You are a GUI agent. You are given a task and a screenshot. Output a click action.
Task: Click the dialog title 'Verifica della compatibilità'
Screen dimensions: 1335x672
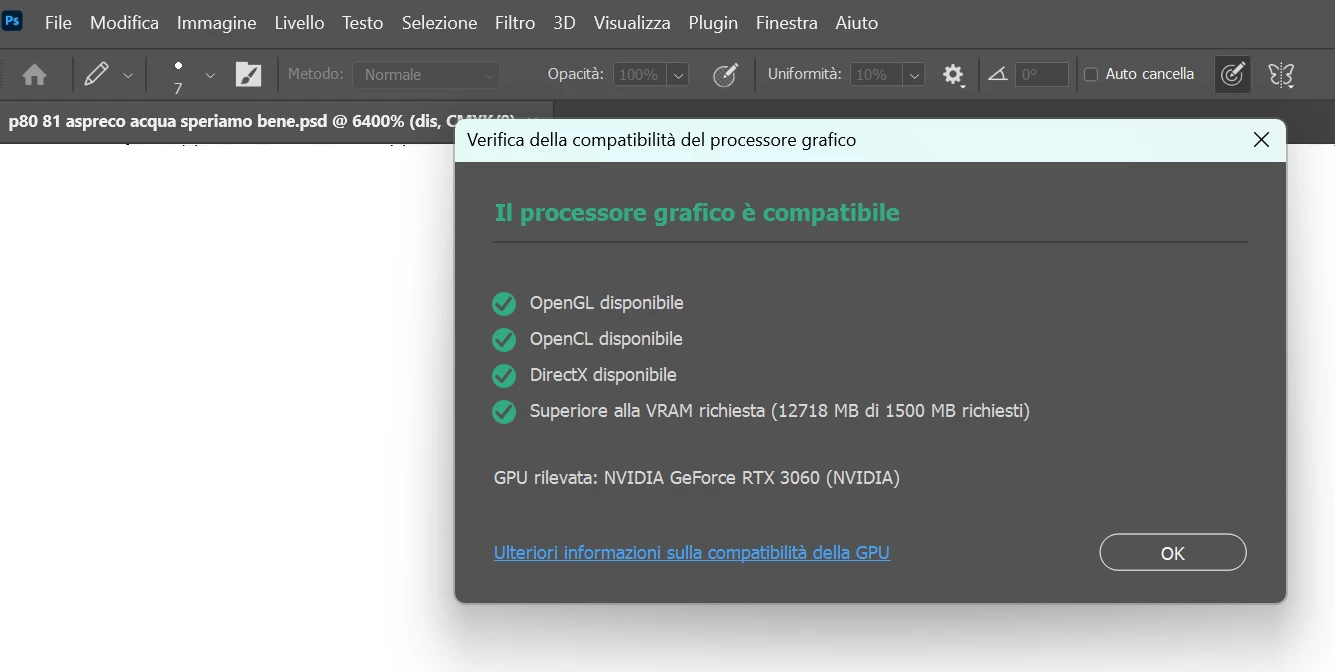(661, 140)
